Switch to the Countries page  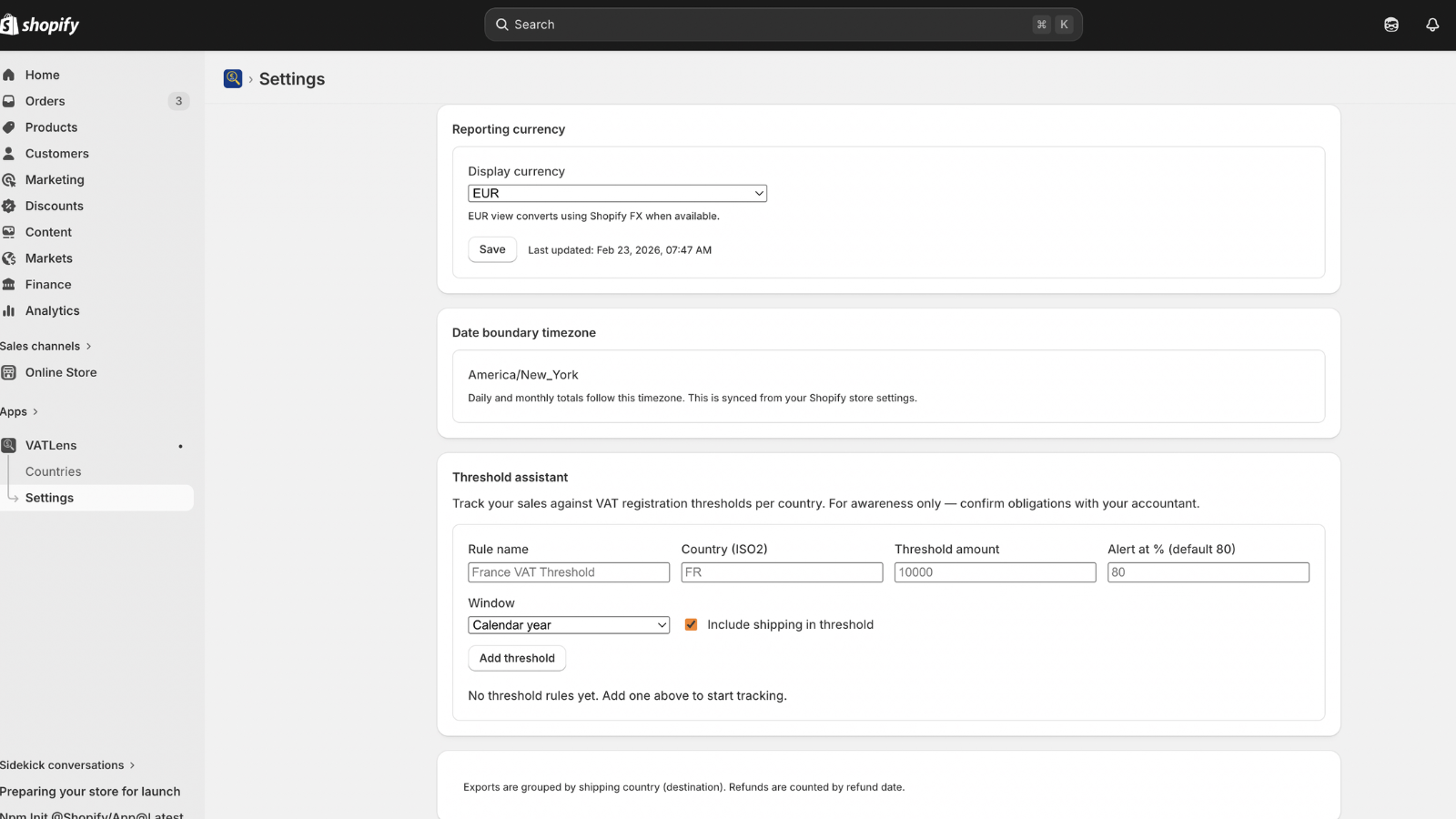[x=53, y=471]
